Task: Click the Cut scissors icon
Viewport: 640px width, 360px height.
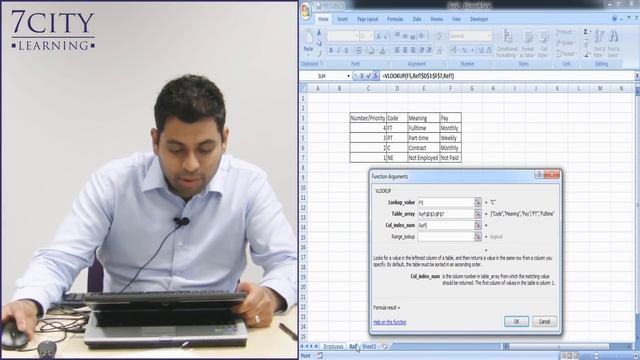Action: pyautogui.click(x=319, y=33)
